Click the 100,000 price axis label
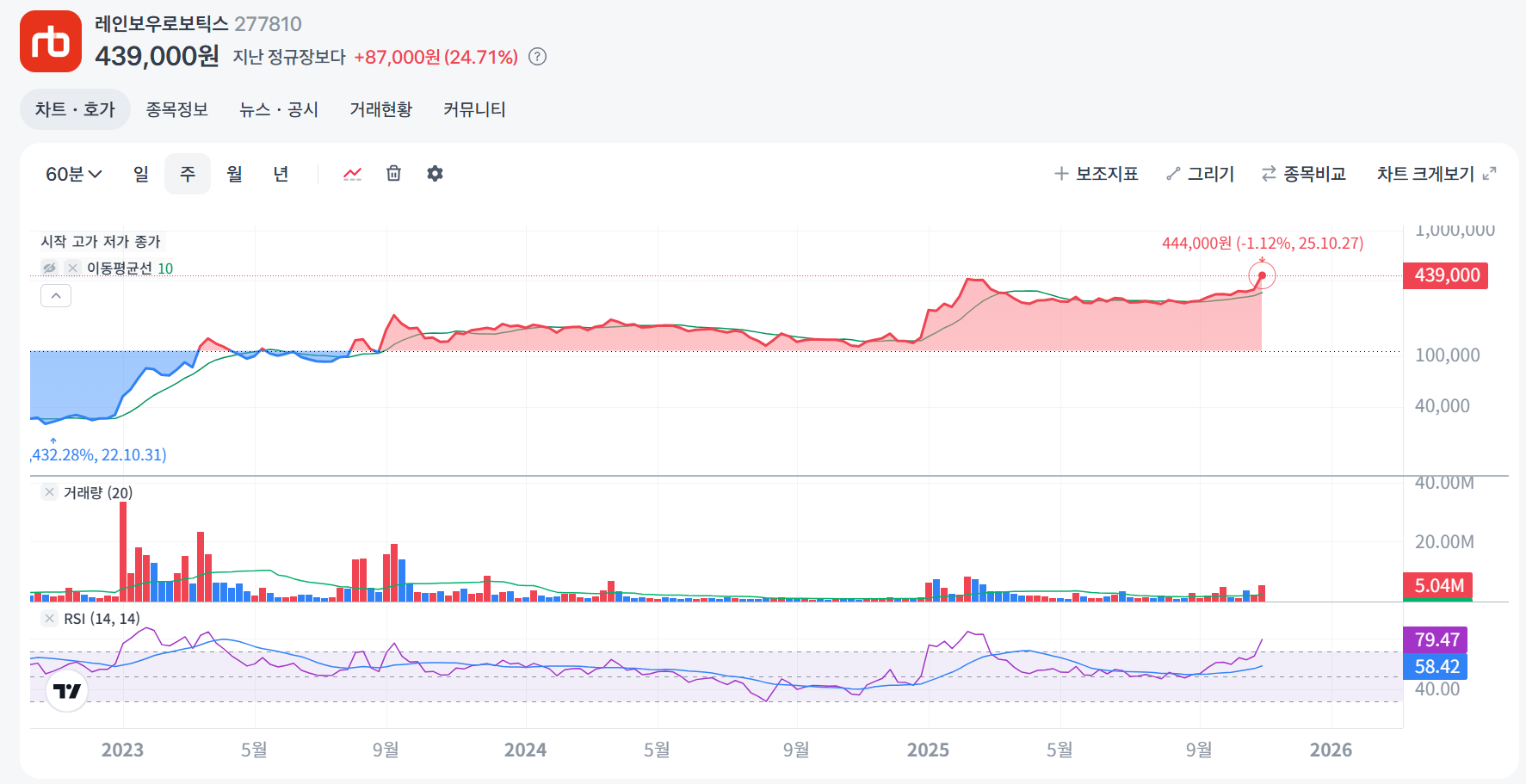Image resolution: width=1526 pixels, height=784 pixels. (1447, 355)
